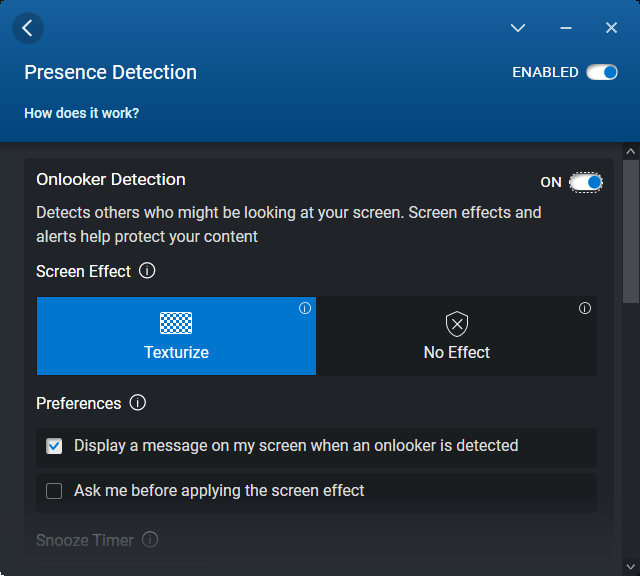The width and height of the screenshot is (640, 576).
Task: Open the title bar chevron dropdown
Action: [x=518, y=28]
